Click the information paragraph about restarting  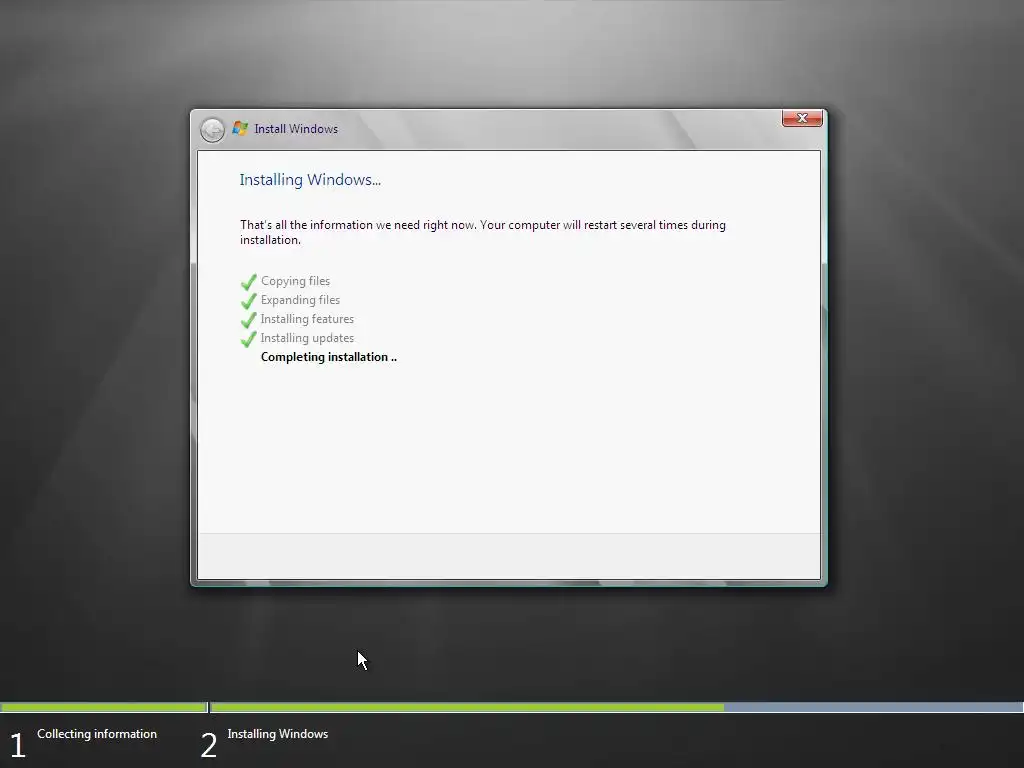coord(483,232)
